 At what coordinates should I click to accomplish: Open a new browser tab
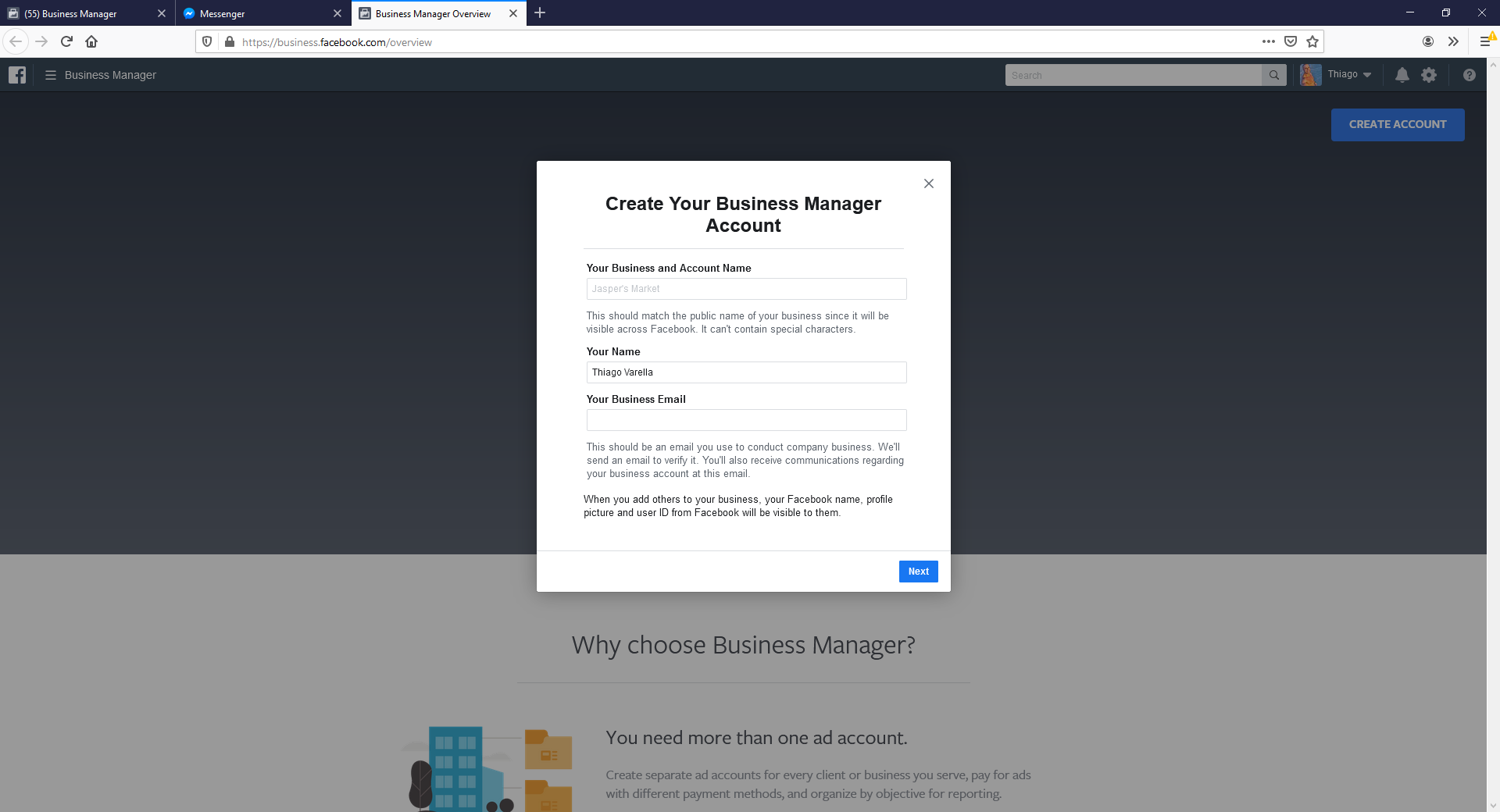pyautogui.click(x=540, y=13)
